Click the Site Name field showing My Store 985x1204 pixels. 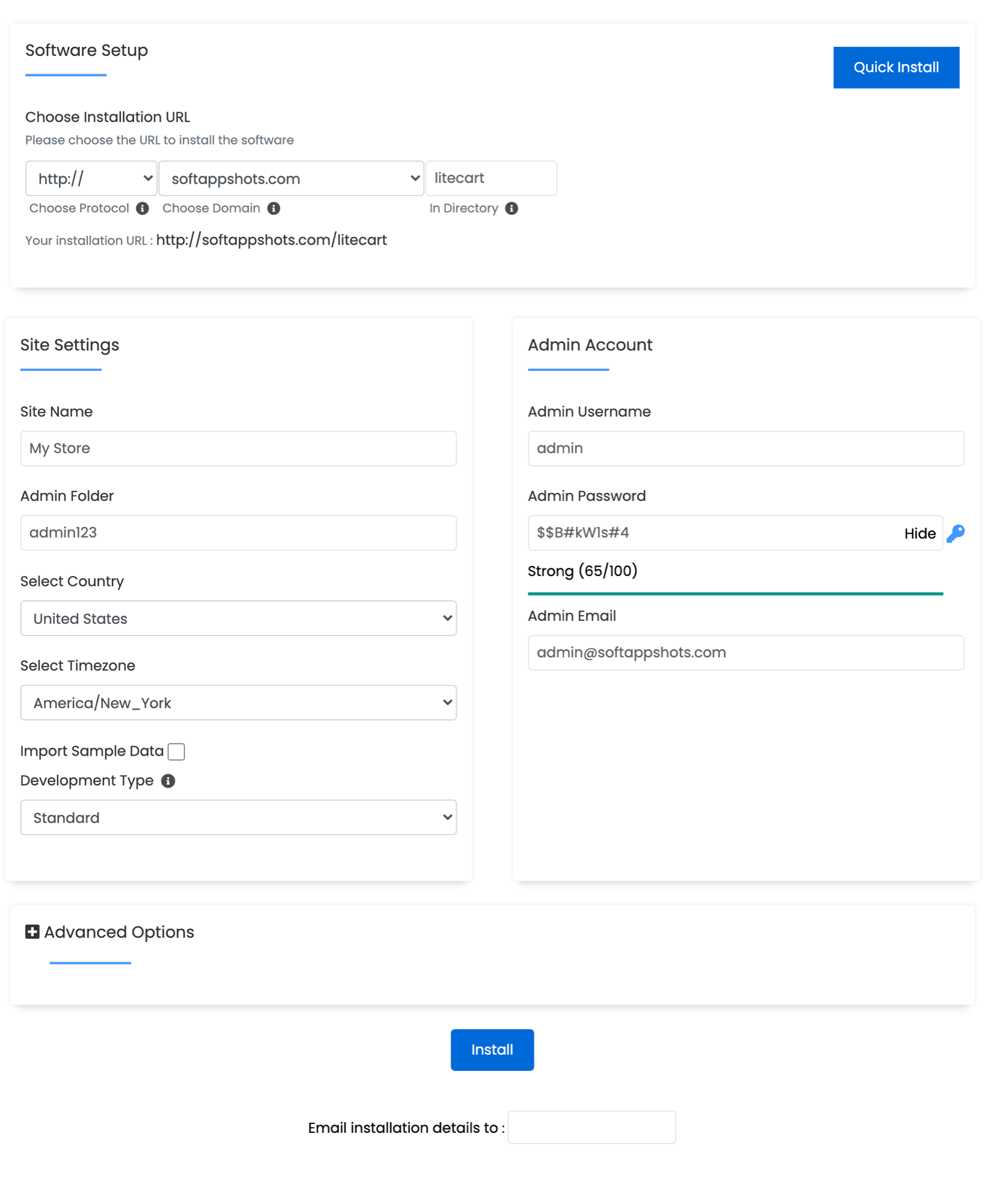238,448
